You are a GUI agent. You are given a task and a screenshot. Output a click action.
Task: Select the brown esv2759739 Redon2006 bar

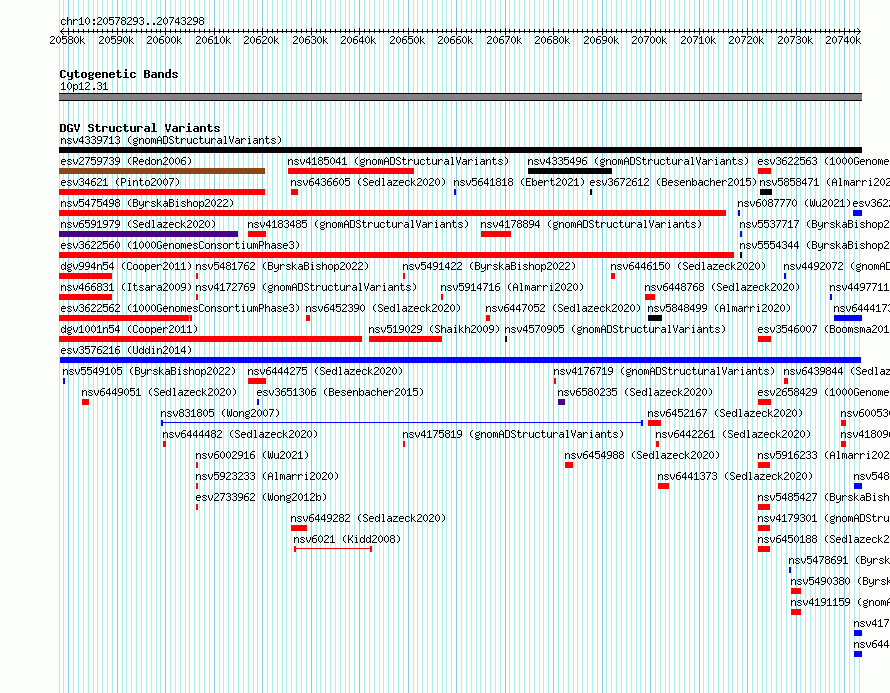pyautogui.click(x=162, y=171)
